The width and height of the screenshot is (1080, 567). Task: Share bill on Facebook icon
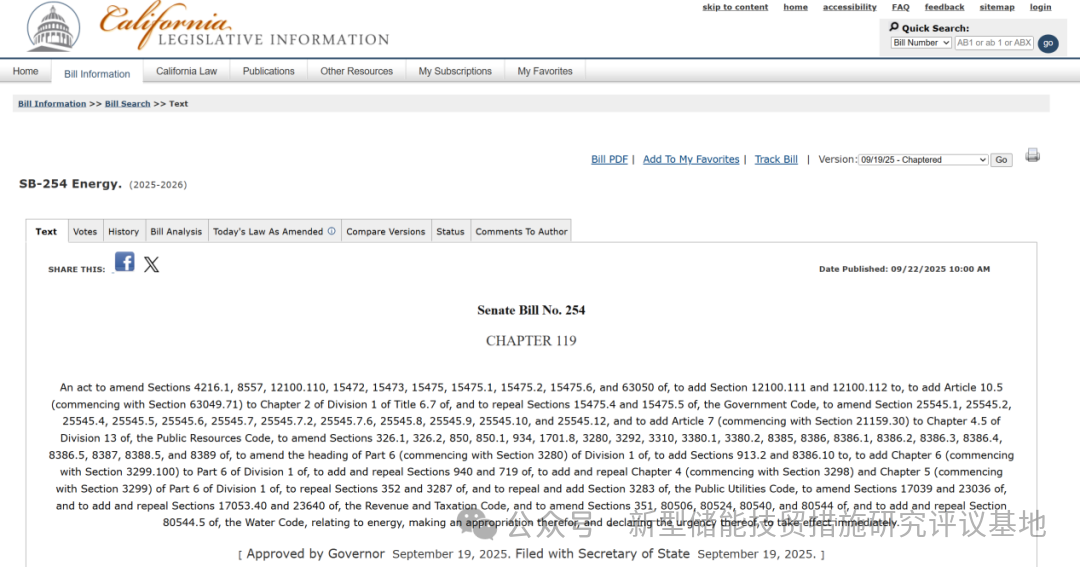[x=124, y=262]
